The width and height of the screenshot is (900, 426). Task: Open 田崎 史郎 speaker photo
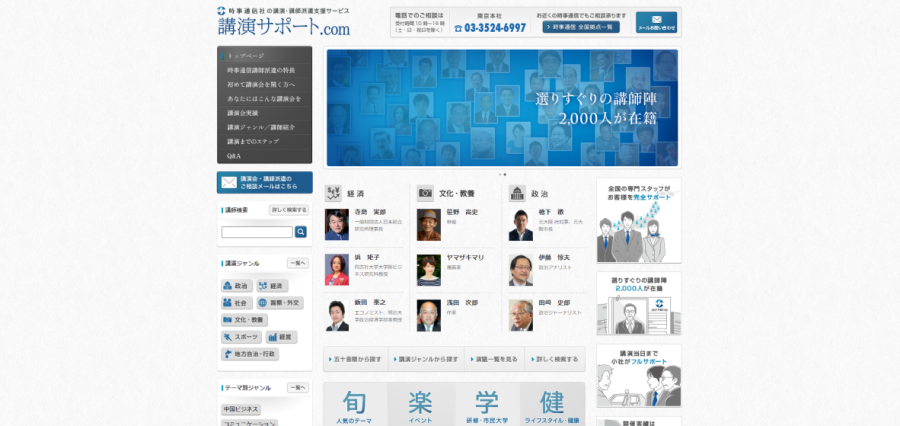click(521, 315)
